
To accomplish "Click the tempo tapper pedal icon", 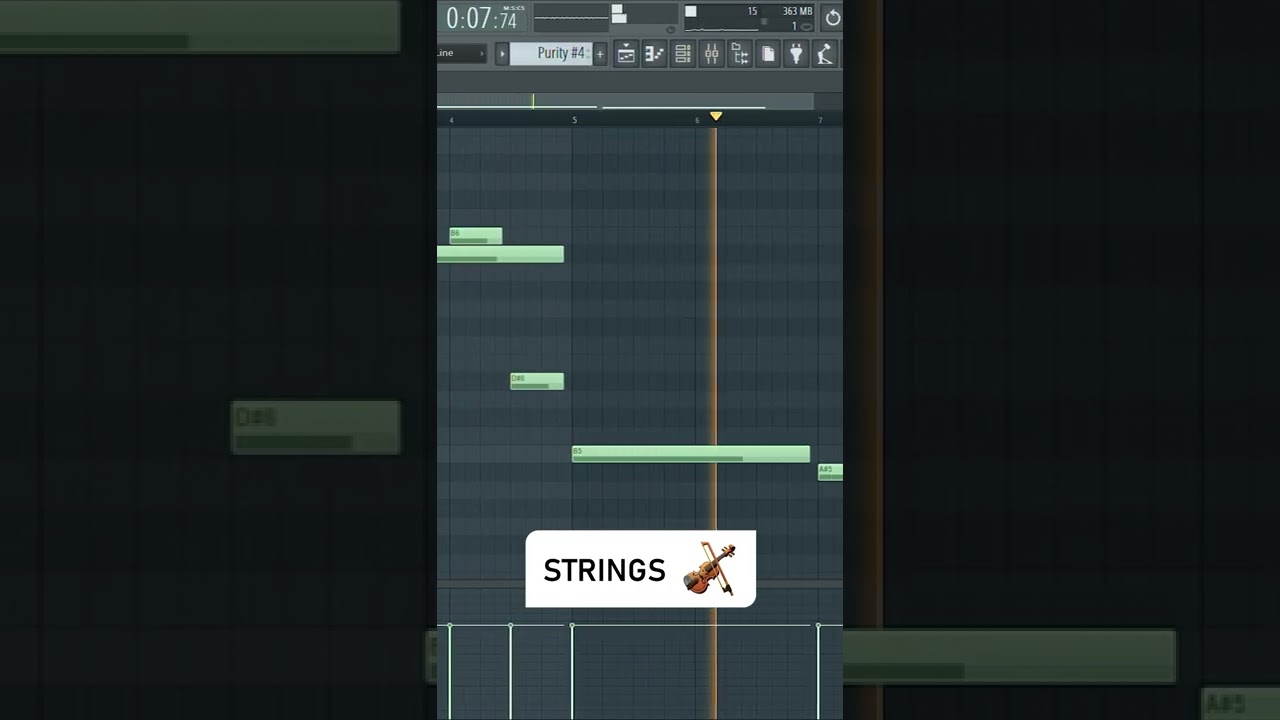I will click(x=825, y=54).
